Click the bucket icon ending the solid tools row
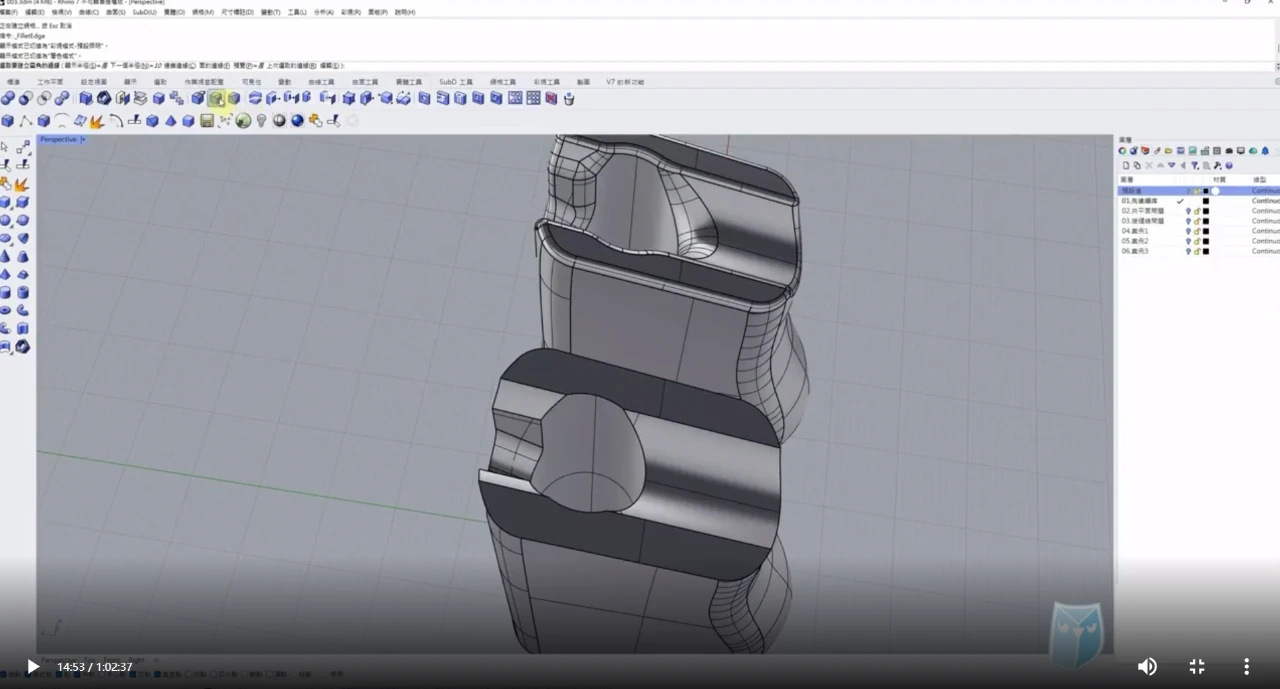The height and width of the screenshot is (689, 1280). (x=569, y=98)
